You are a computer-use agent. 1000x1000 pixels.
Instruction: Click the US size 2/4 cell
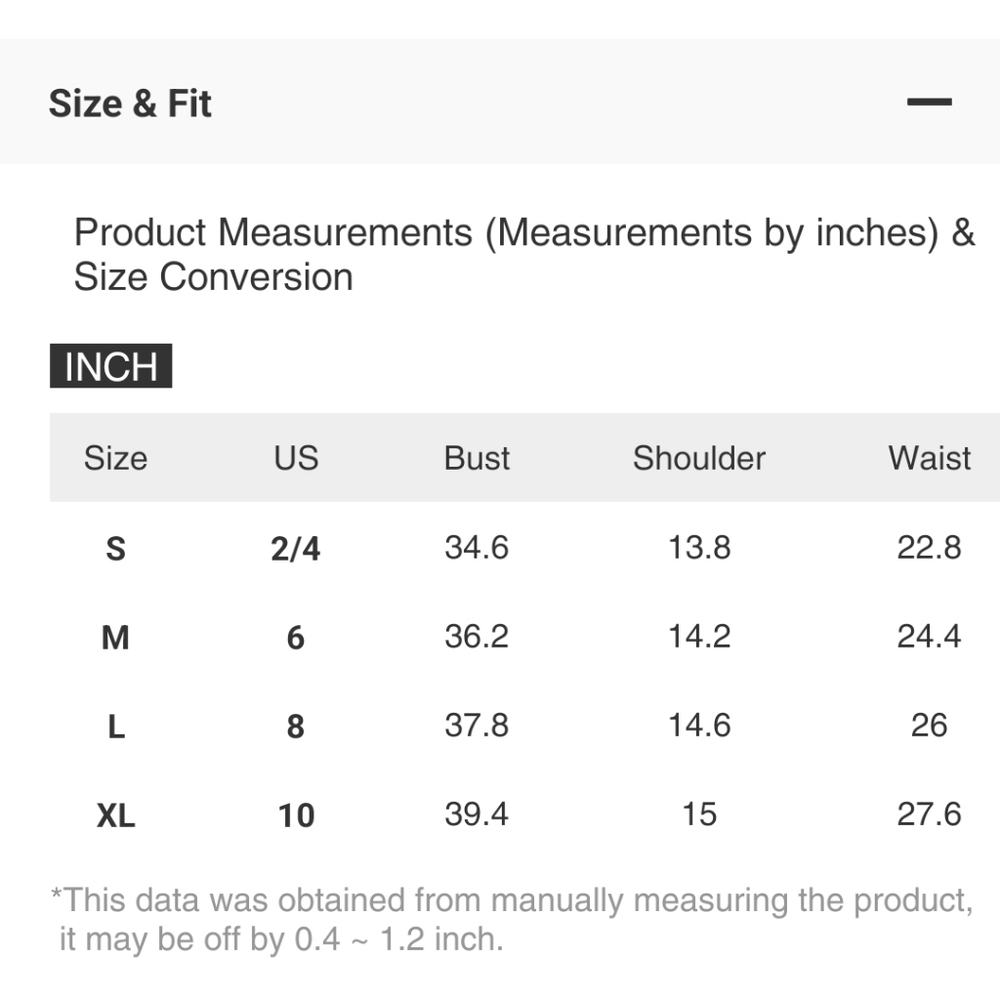click(x=296, y=548)
